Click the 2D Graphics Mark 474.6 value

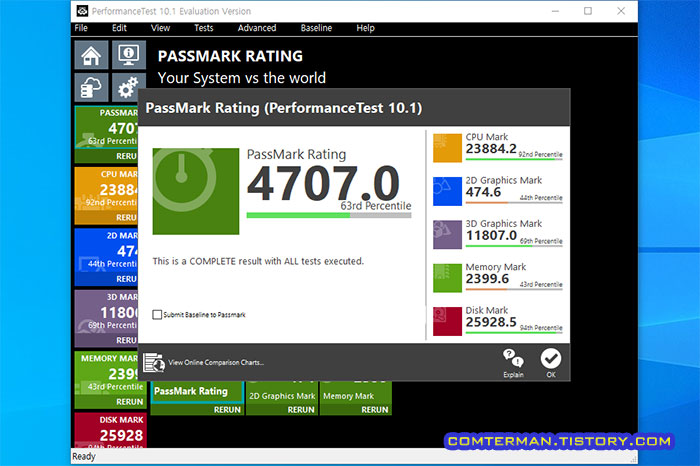point(483,192)
